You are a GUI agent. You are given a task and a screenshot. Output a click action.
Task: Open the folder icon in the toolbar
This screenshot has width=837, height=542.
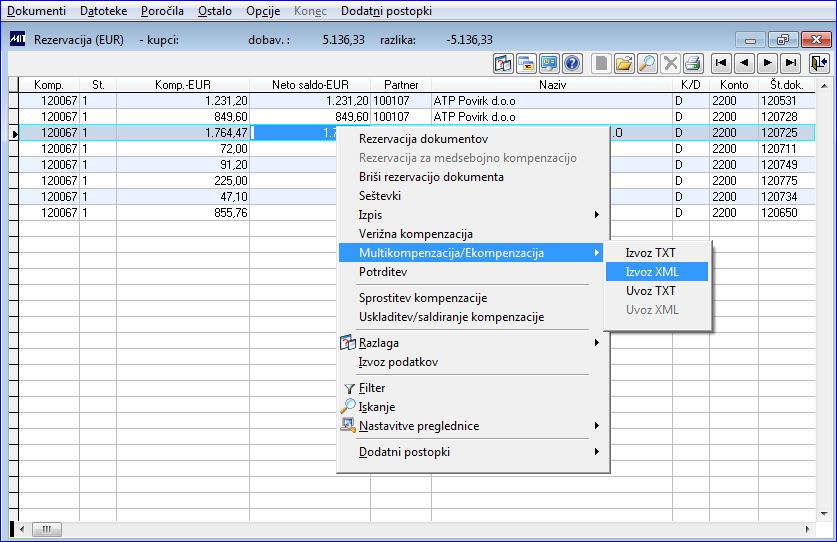click(x=623, y=64)
